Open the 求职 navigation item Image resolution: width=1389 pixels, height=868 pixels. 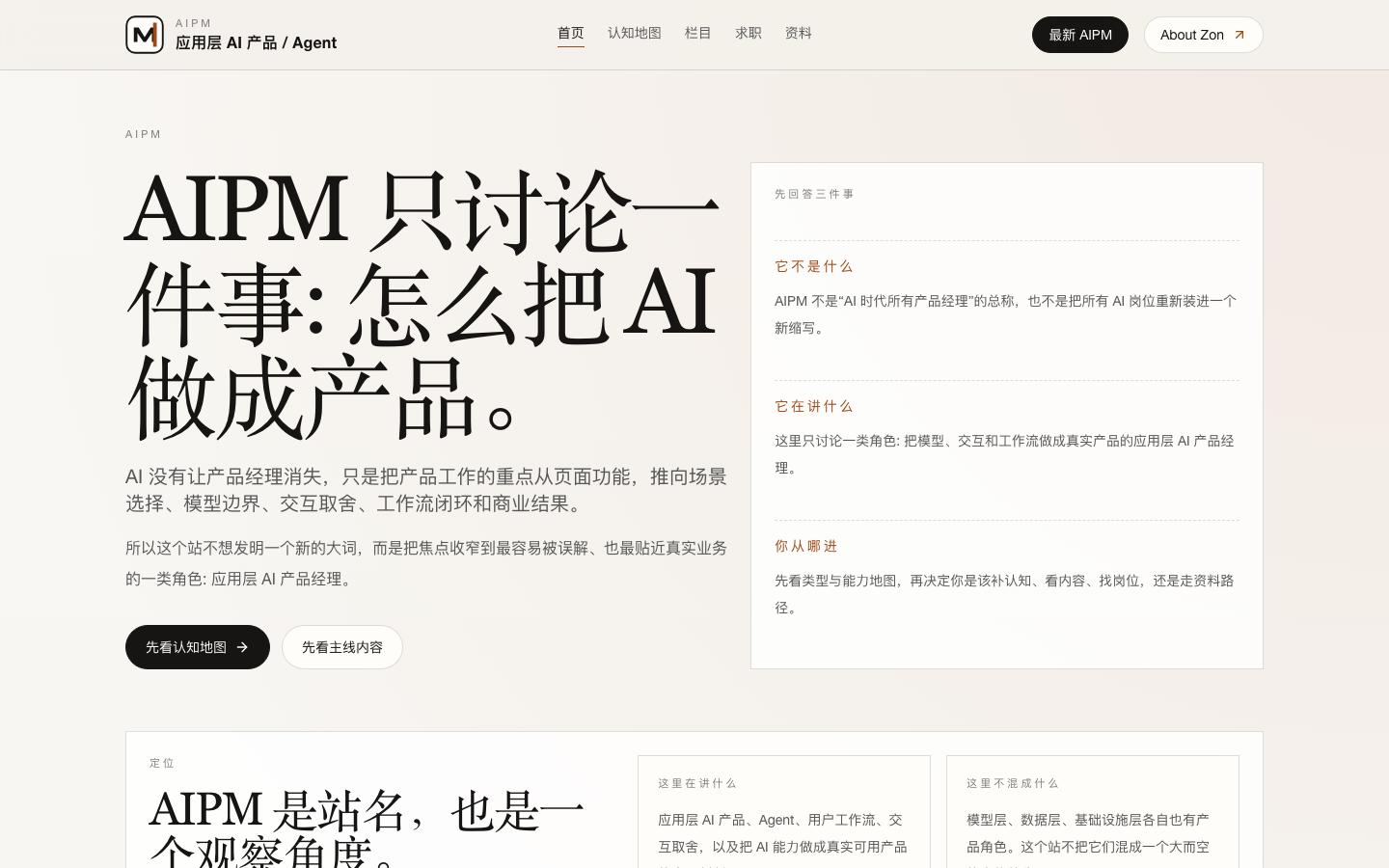point(749,33)
